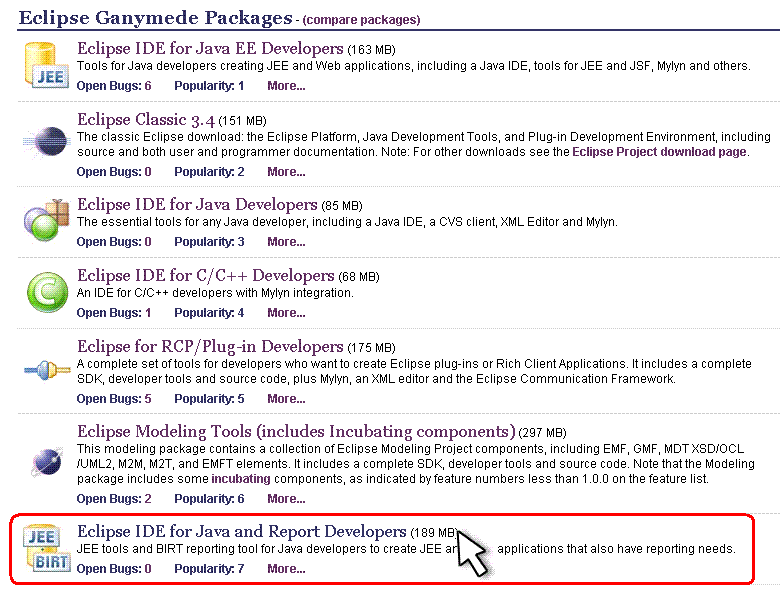Click the (151 MB) size text

(242, 121)
